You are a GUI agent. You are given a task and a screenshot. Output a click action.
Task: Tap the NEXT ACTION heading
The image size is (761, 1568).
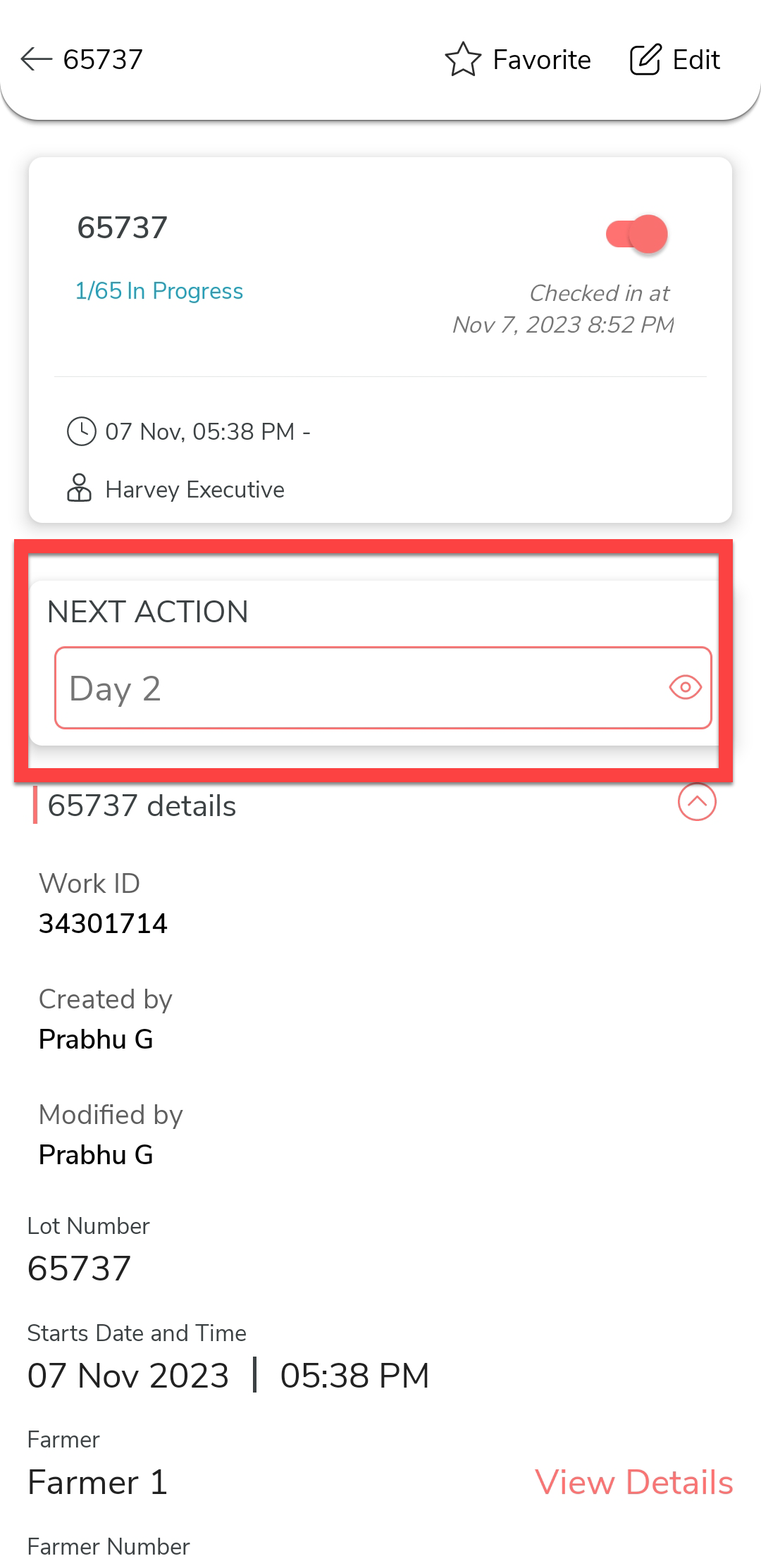point(147,612)
